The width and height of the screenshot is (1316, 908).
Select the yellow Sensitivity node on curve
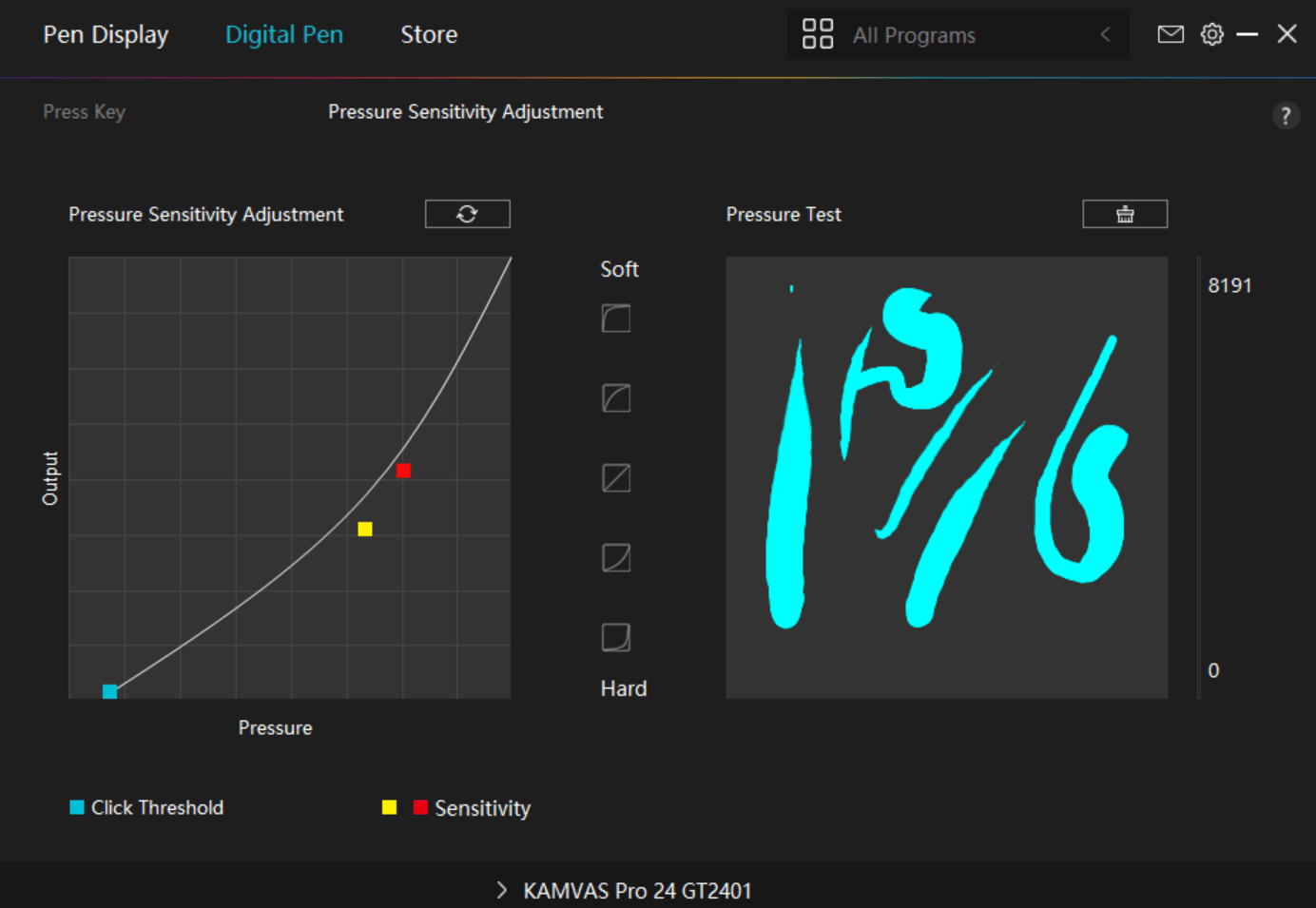(x=365, y=529)
